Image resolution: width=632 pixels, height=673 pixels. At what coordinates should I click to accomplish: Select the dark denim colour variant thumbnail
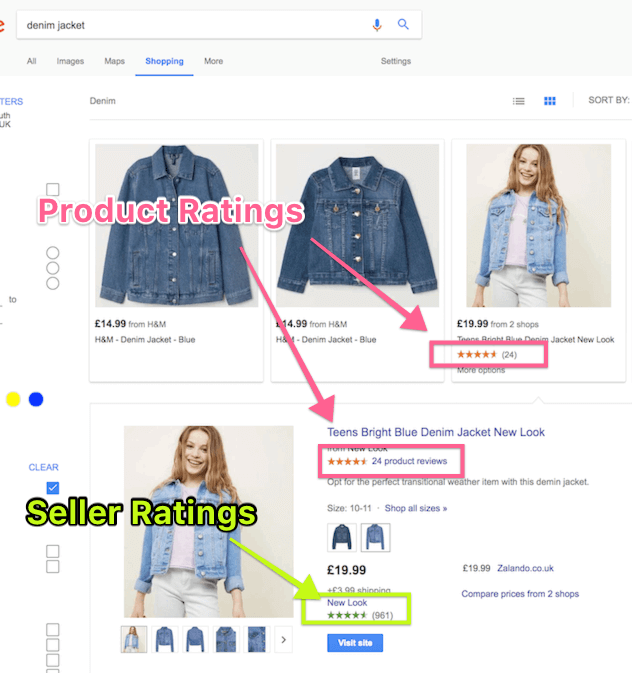pyautogui.click(x=342, y=537)
